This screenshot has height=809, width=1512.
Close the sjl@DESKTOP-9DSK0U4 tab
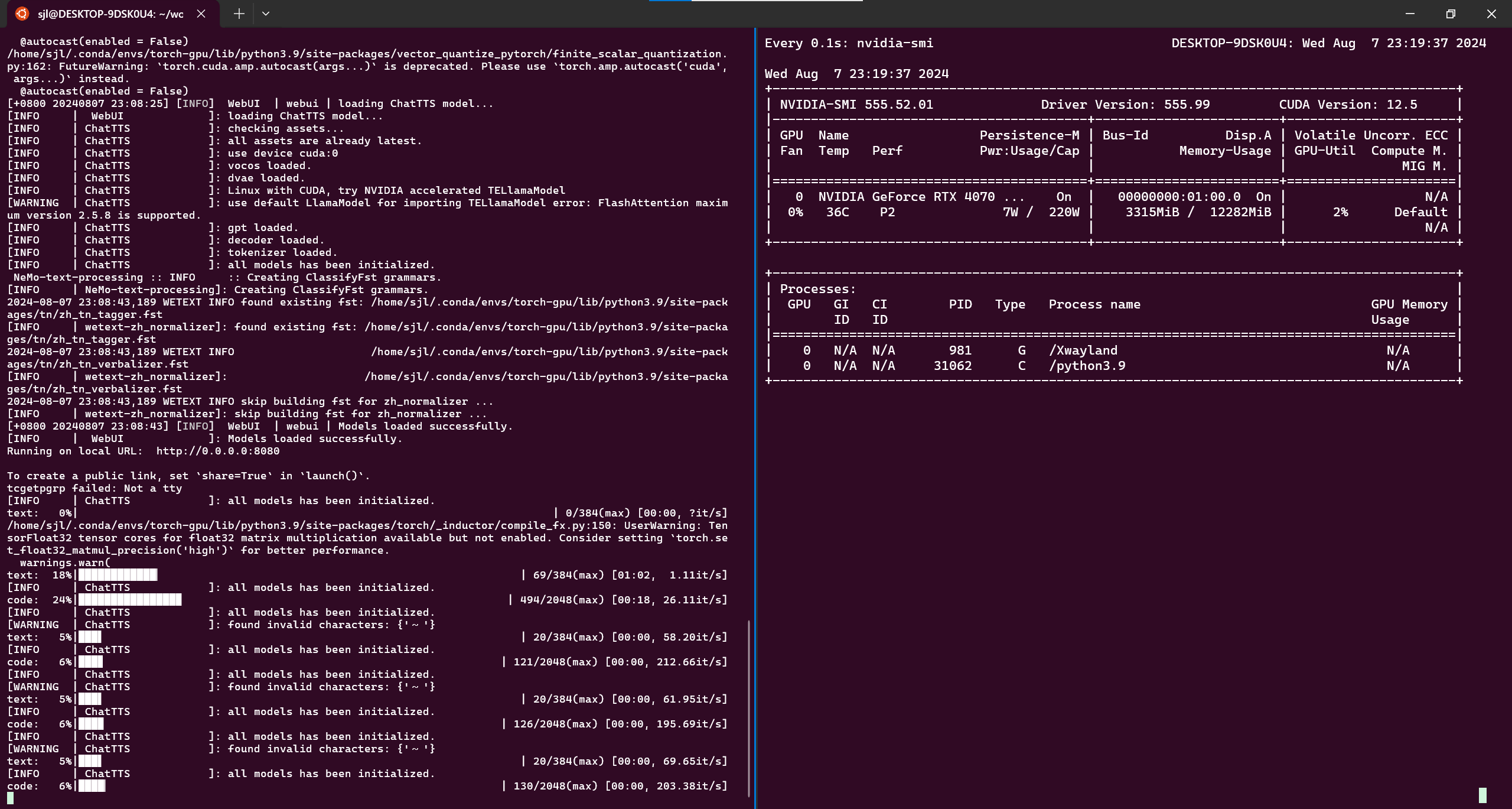[x=201, y=14]
